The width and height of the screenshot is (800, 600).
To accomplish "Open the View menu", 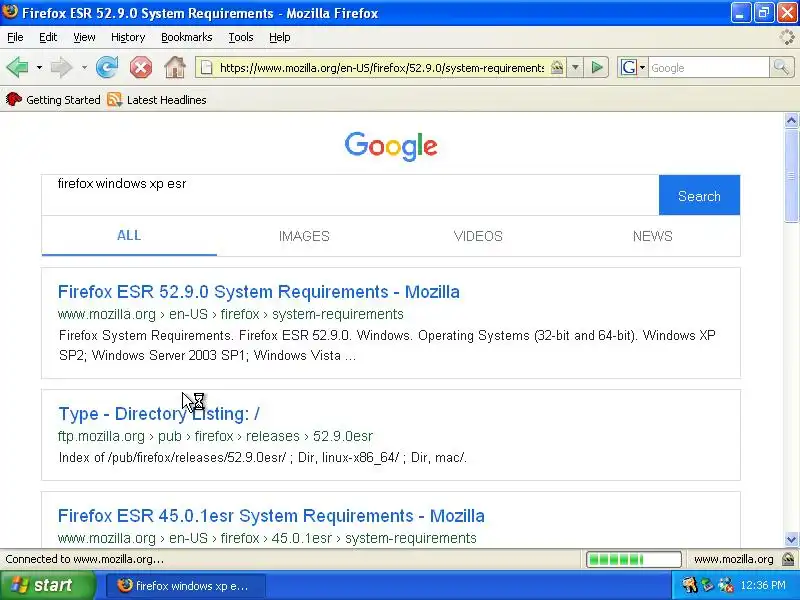I will pyautogui.click(x=84, y=37).
